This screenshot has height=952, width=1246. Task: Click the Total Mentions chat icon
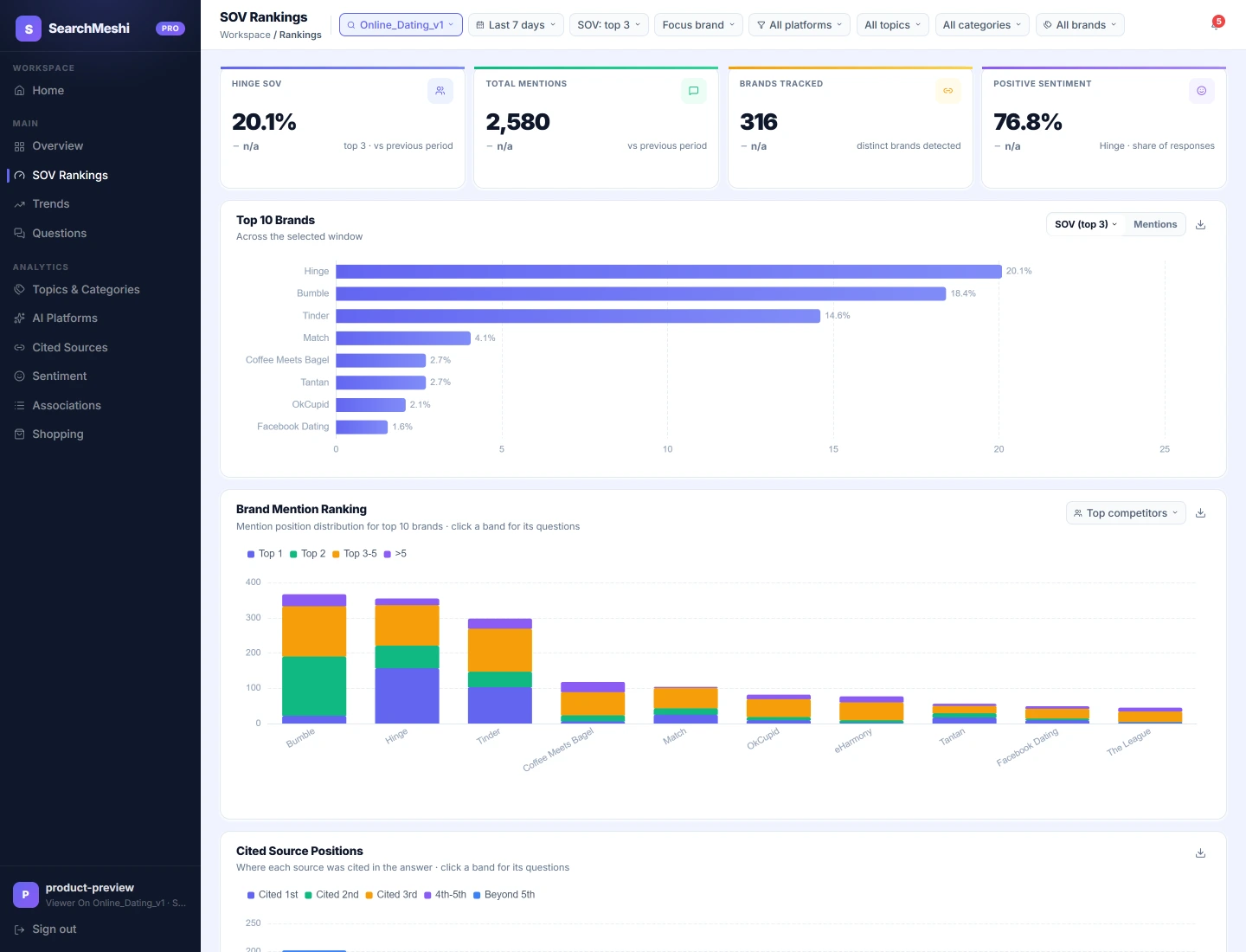pyautogui.click(x=694, y=91)
